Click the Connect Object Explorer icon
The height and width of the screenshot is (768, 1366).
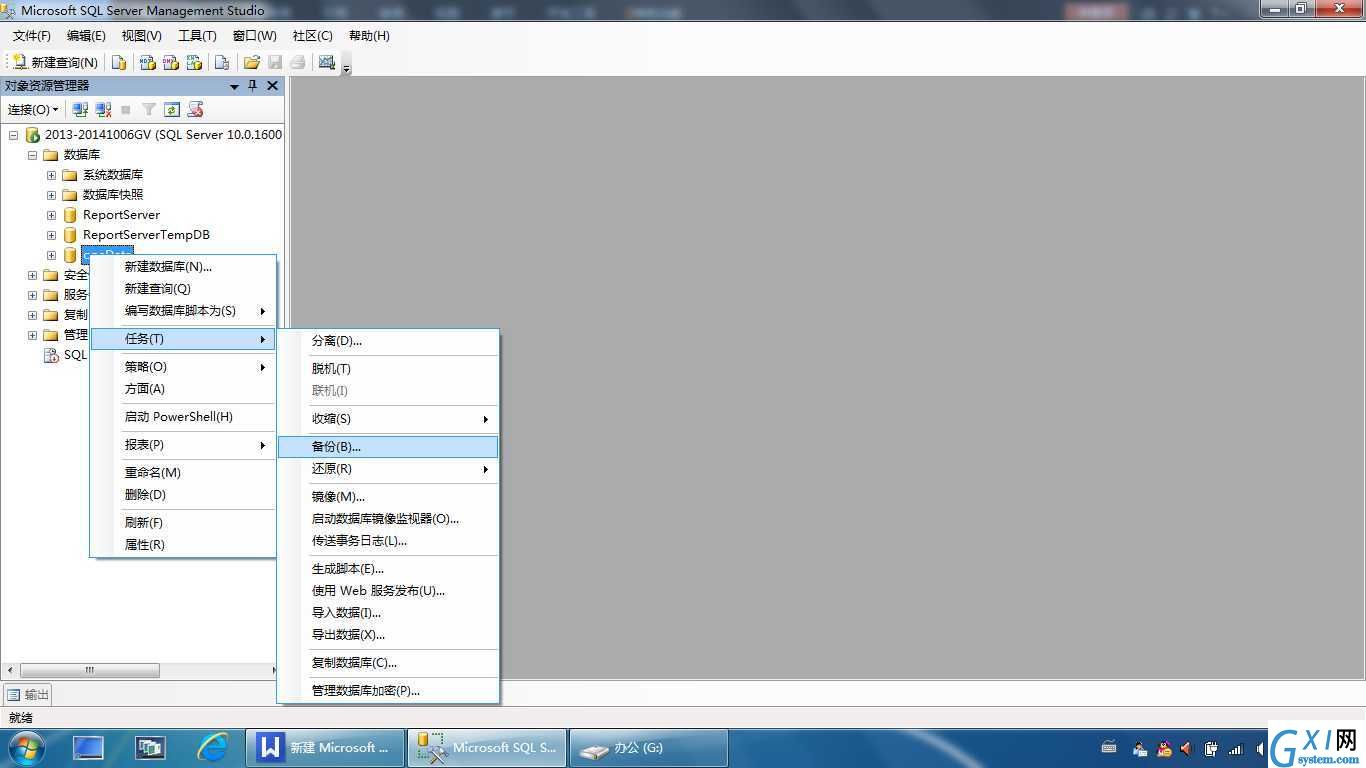point(81,109)
